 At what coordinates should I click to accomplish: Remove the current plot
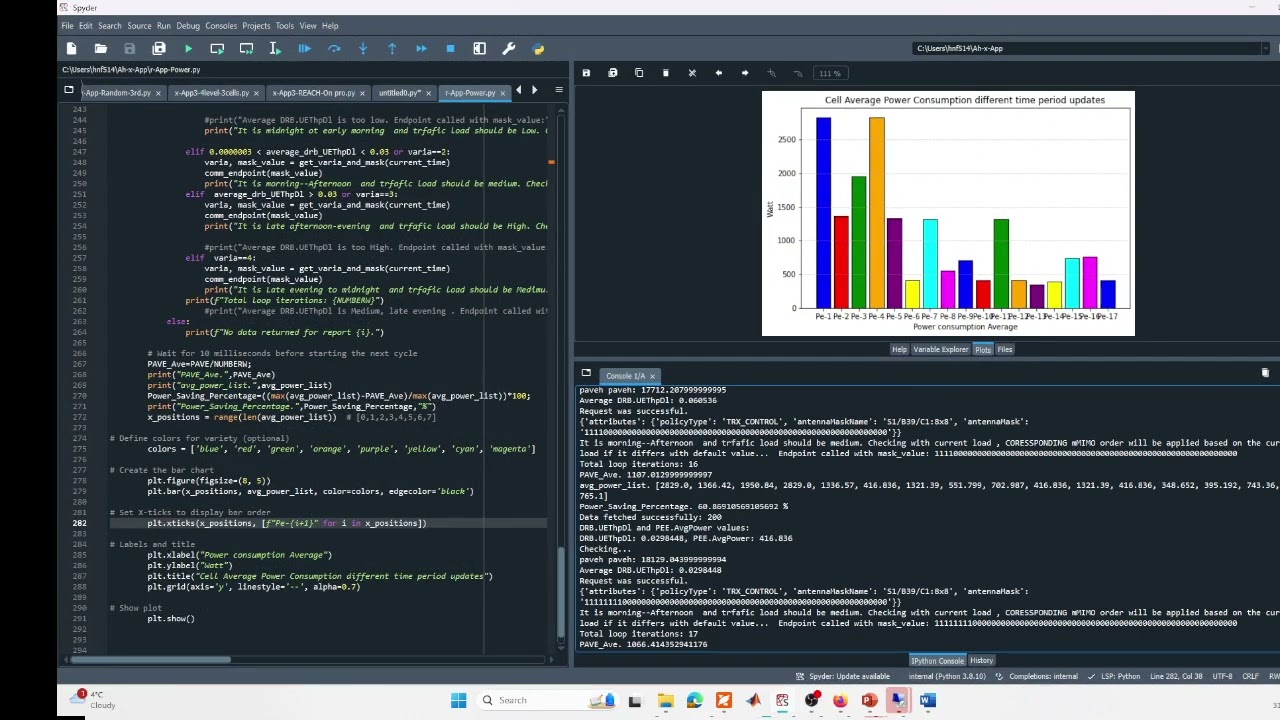pos(665,73)
